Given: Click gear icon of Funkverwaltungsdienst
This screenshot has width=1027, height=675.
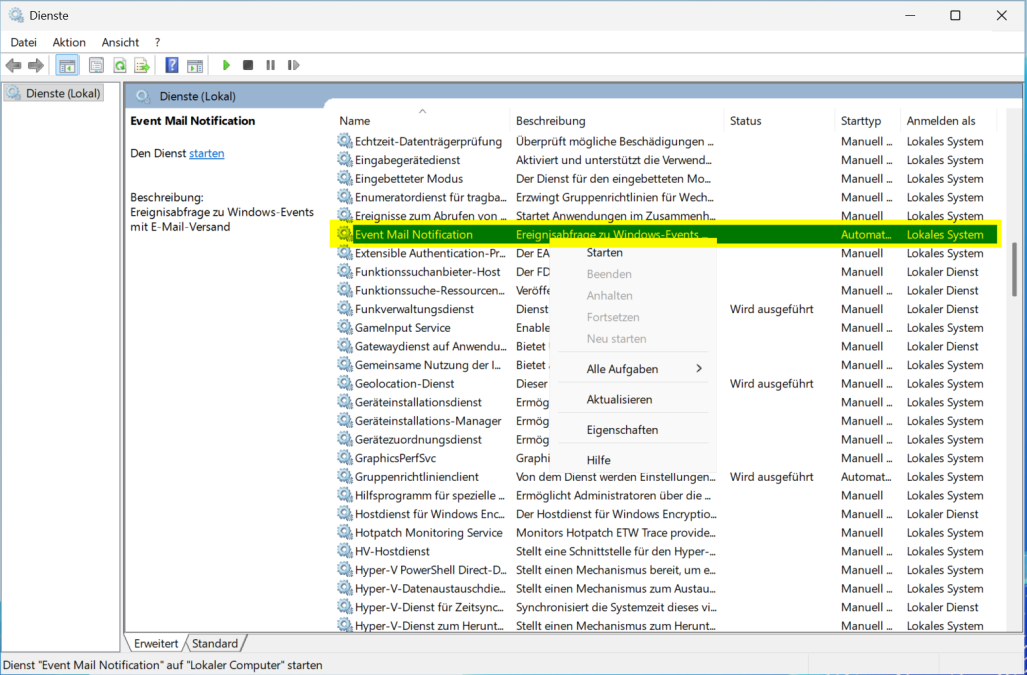Looking at the screenshot, I should tap(345, 308).
